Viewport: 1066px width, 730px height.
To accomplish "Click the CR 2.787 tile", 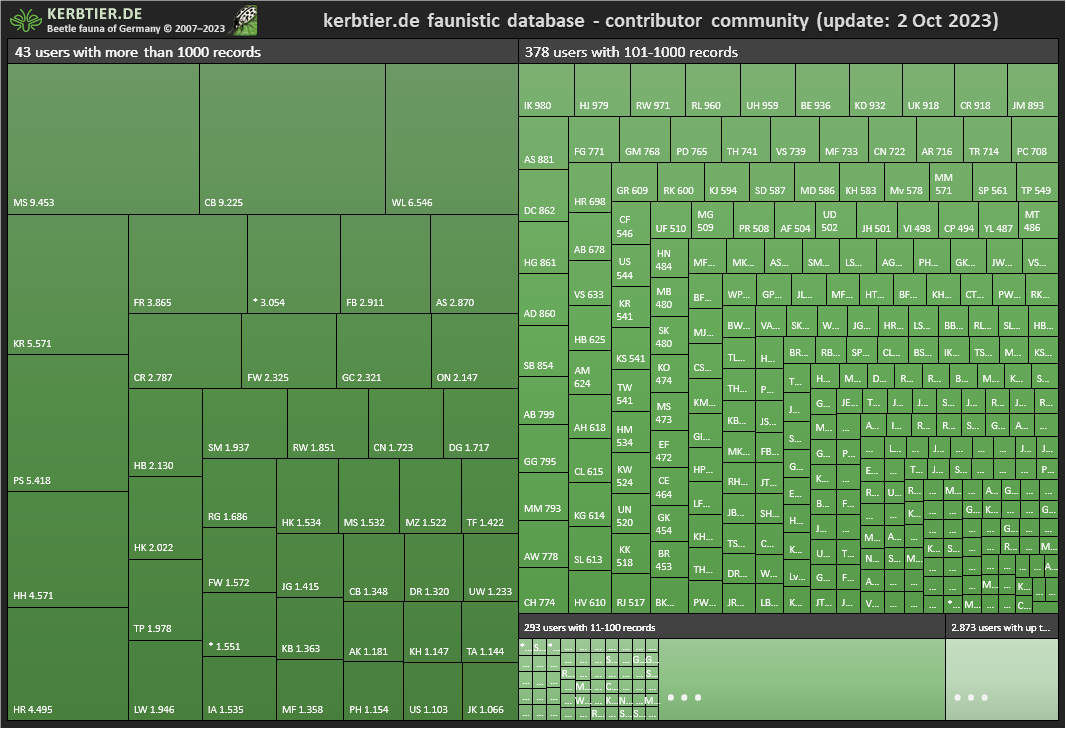I will point(185,351).
